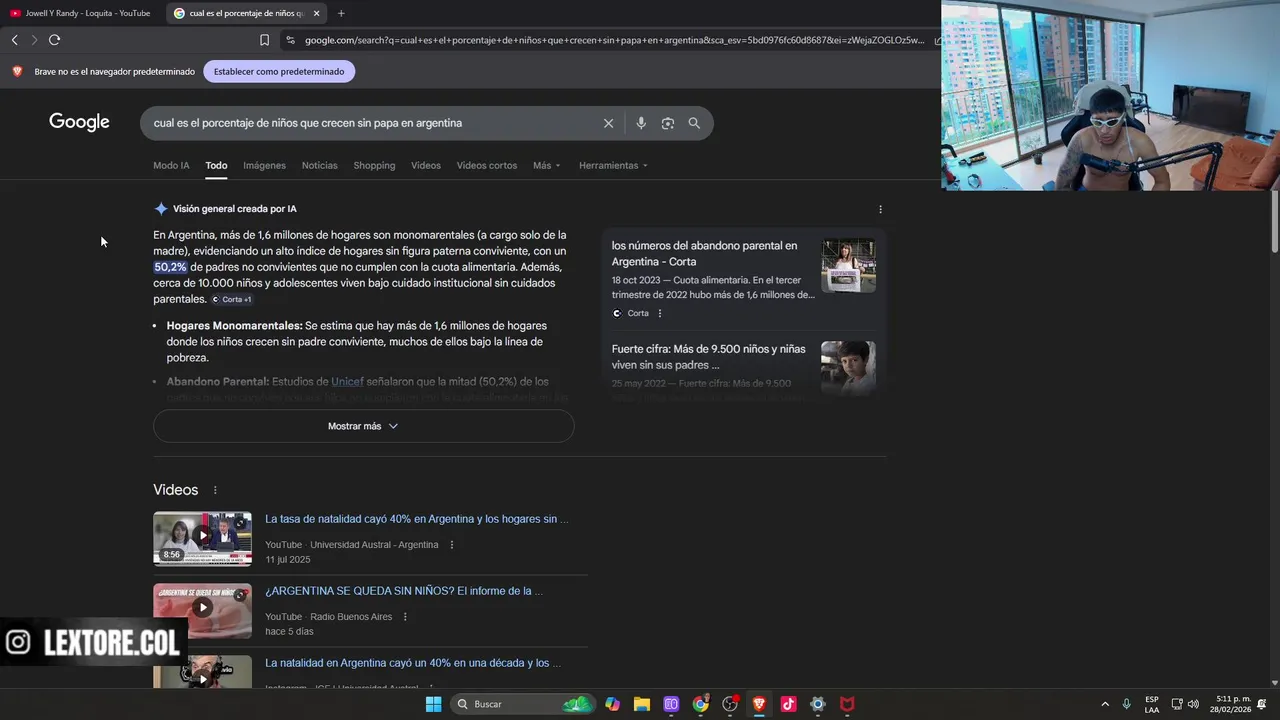Open the gear settings app in taskbar

817,704
